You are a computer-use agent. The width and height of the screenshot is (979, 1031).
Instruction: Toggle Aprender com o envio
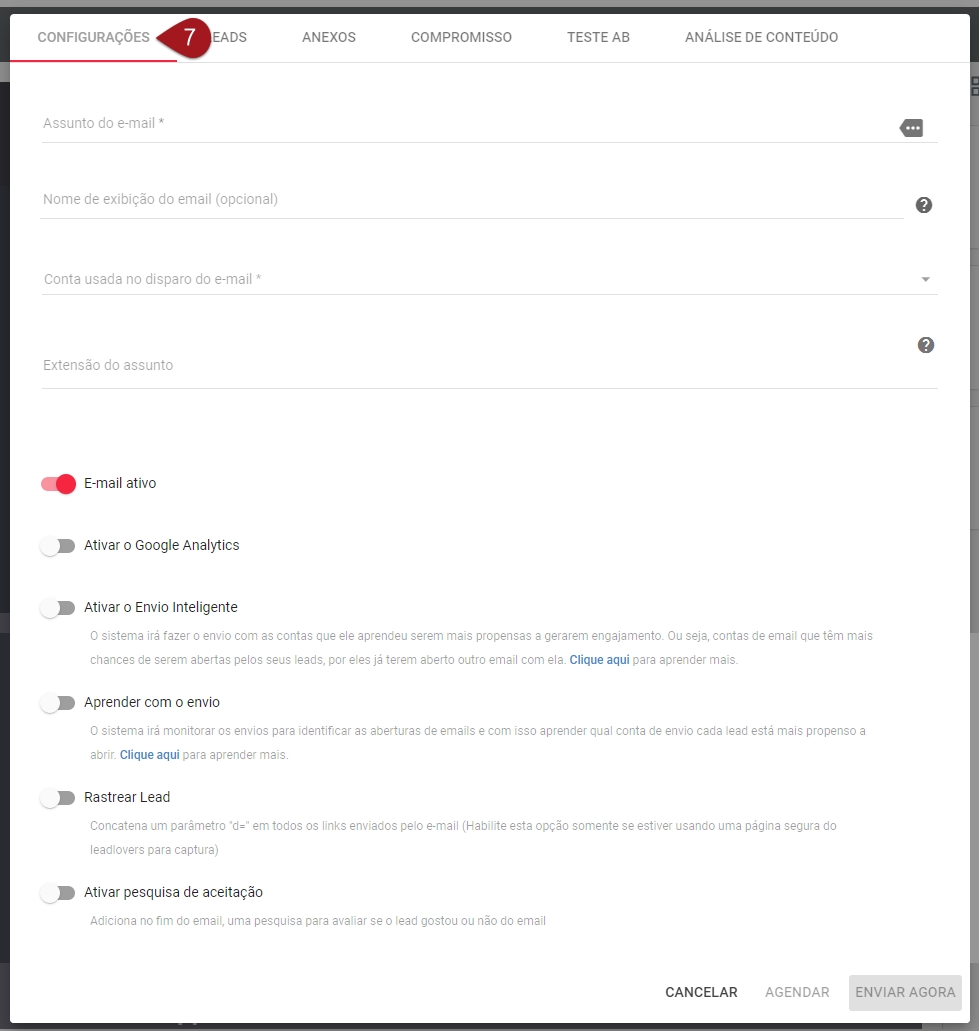tap(58, 704)
